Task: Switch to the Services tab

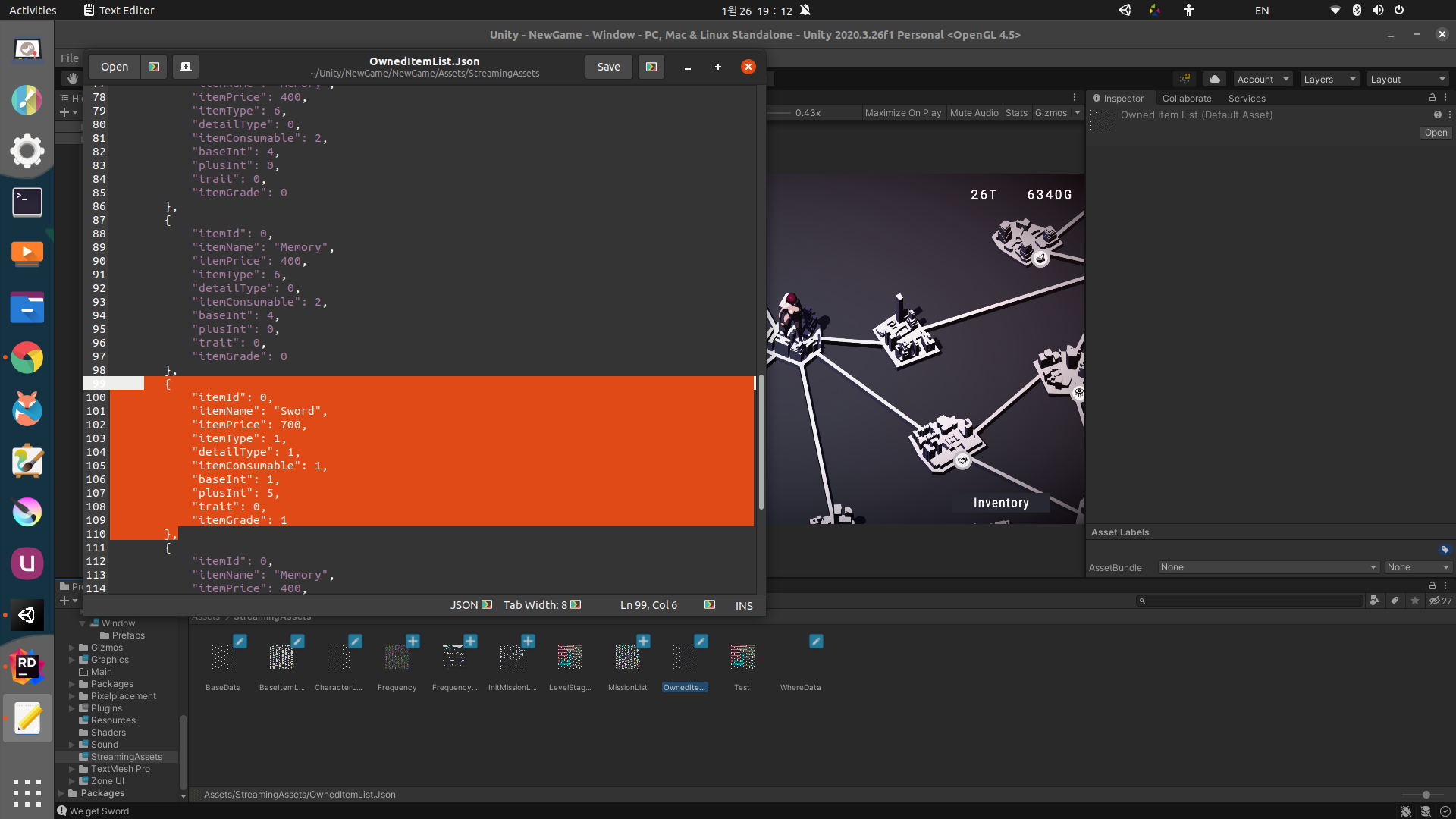Action: (x=1247, y=98)
